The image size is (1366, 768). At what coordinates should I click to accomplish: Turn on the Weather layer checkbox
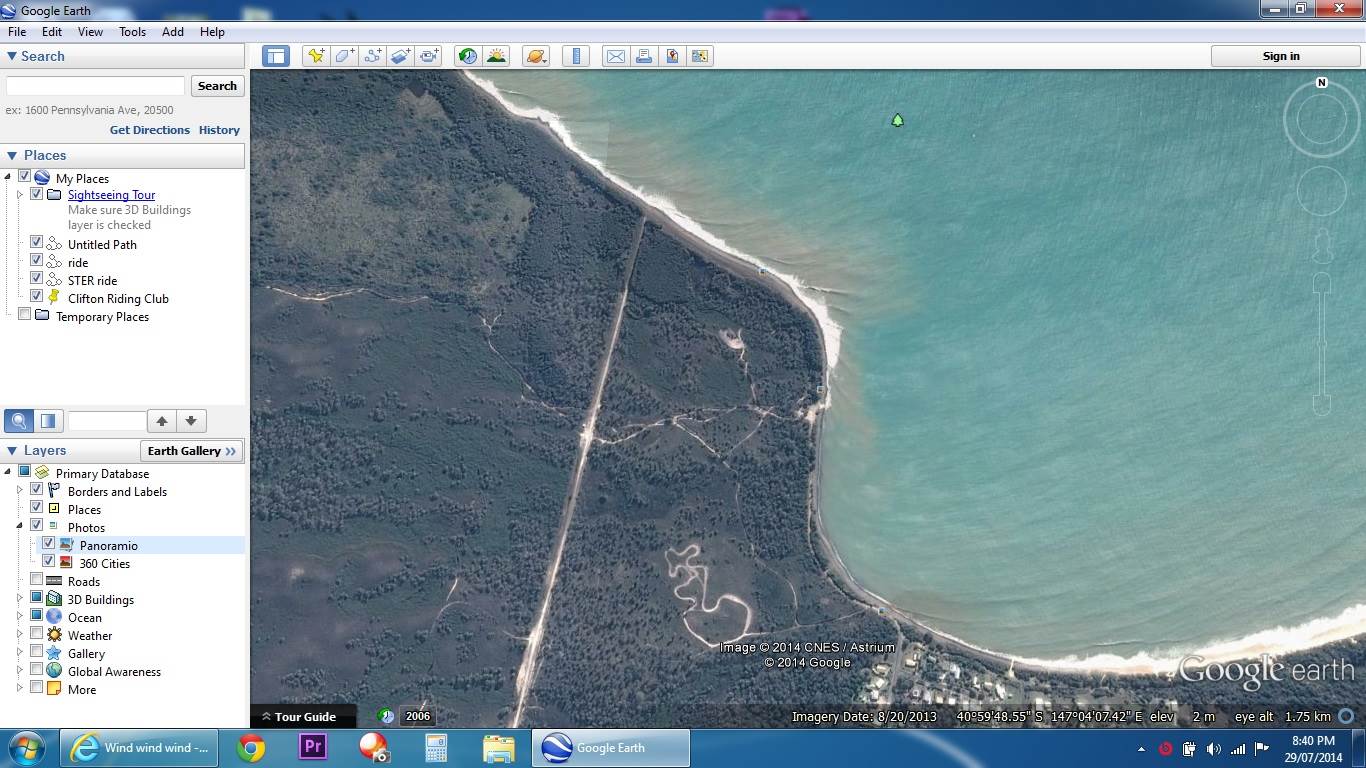(x=37, y=634)
